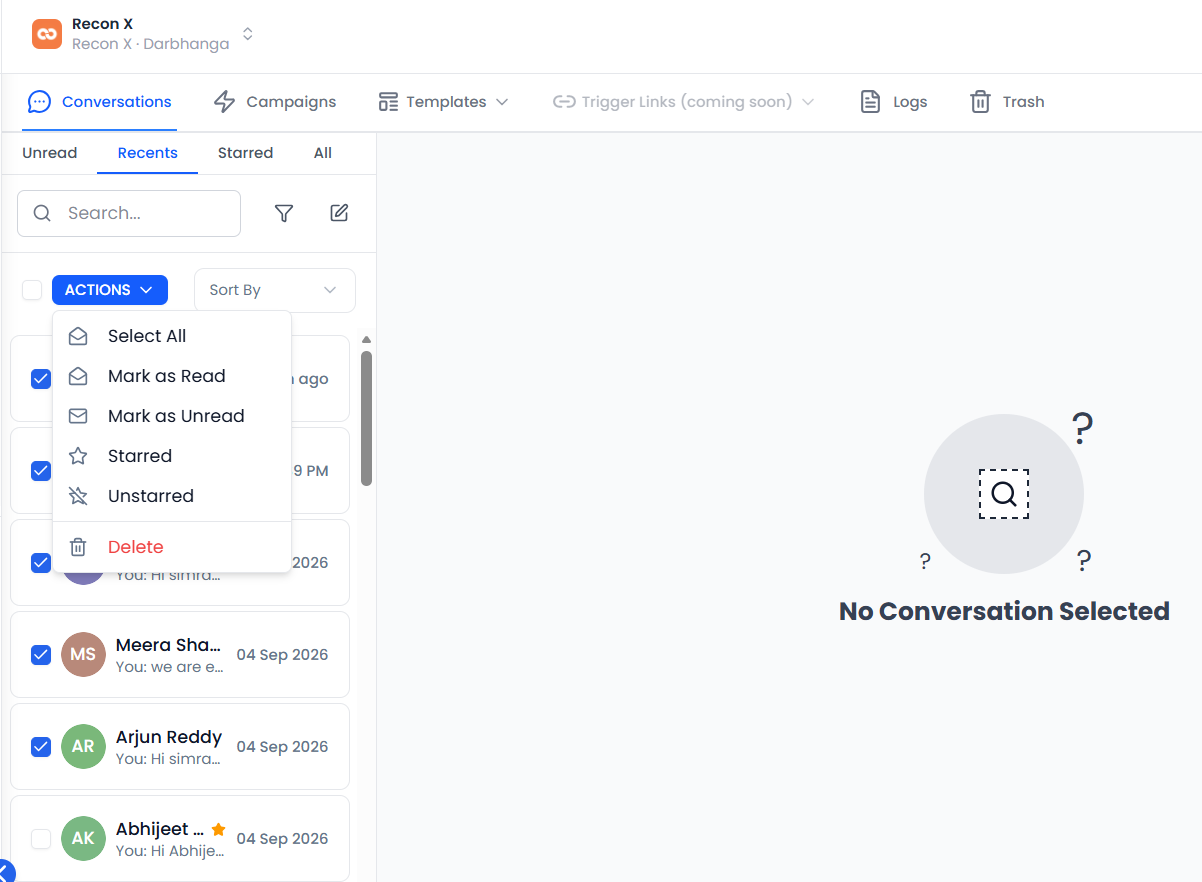The image size is (1202, 882).
Task: Open the funnel filter icon
Action: pyautogui.click(x=284, y=213)
